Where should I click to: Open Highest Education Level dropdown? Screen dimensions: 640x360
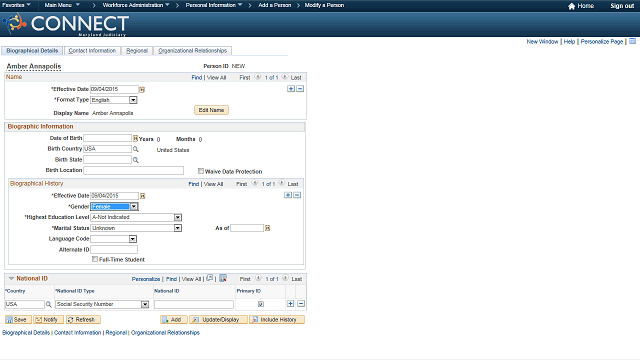coord(178,218)
